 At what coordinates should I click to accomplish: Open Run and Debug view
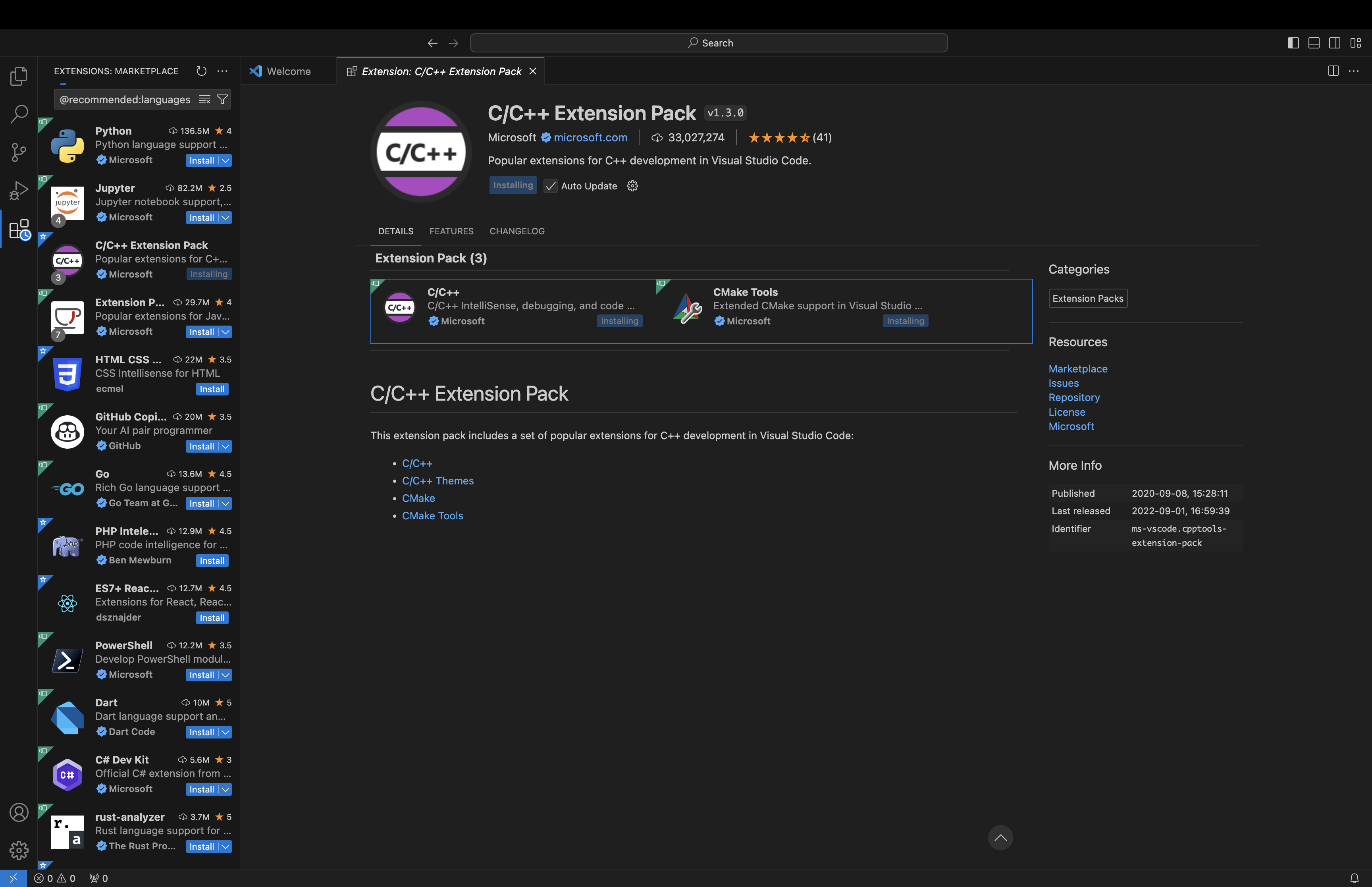[x=19, y=190]
